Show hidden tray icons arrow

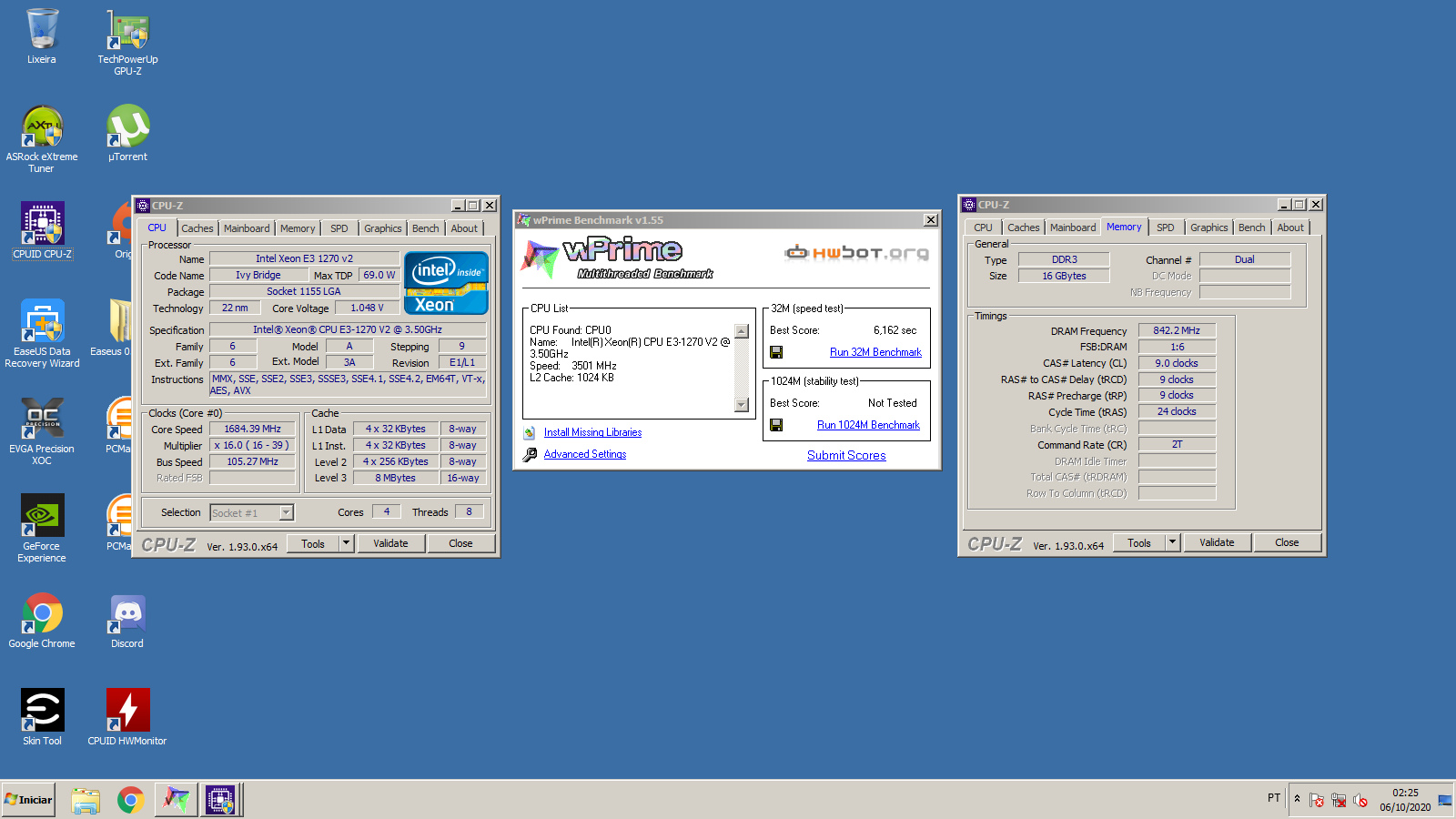pos(1297,799)
